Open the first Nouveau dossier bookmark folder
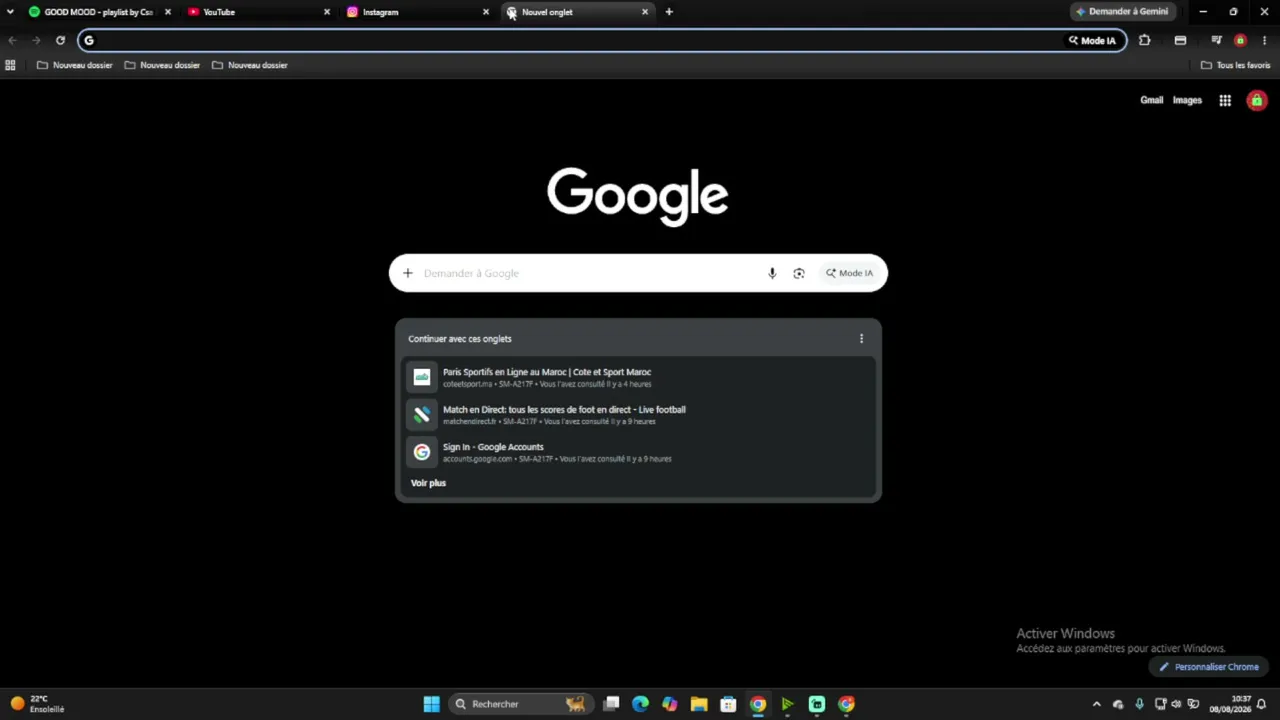 (x=74, y=65)
